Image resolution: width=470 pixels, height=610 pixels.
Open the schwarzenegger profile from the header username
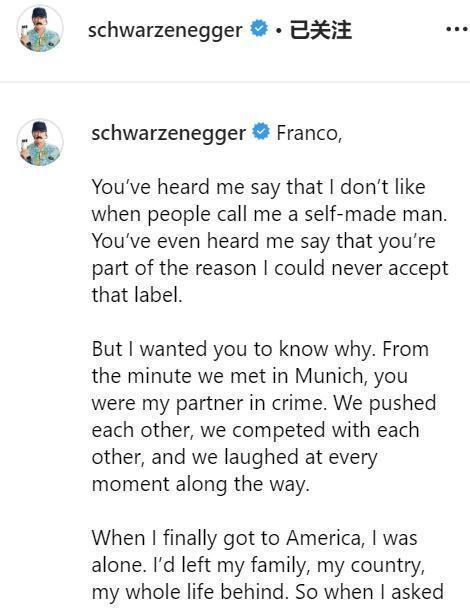tap(165, 31)
